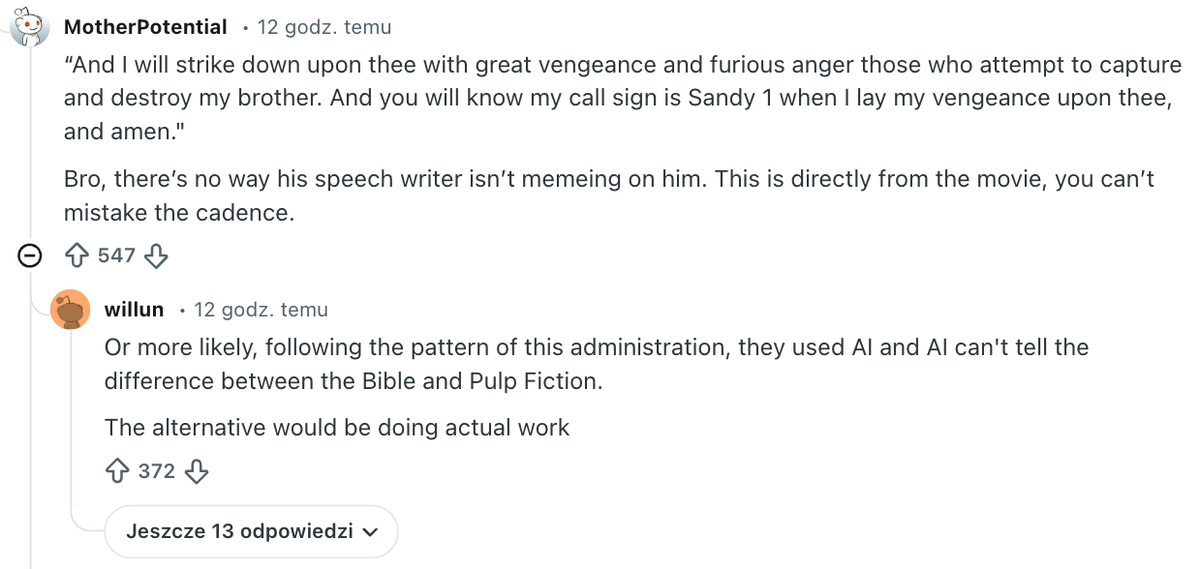Viewport: 1200px width, 569px height.
Task: Click the 'Jeszcze 13 odpowiedzi' button
Action: click(x=240, y=532)
